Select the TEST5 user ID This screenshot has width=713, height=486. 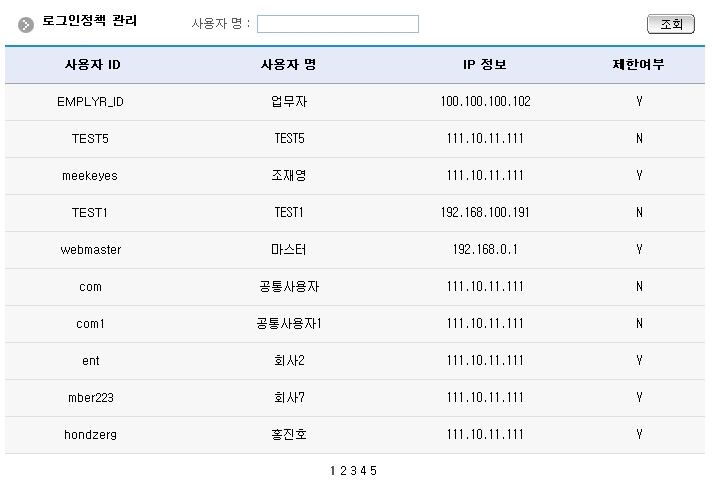tap(90, 139)
